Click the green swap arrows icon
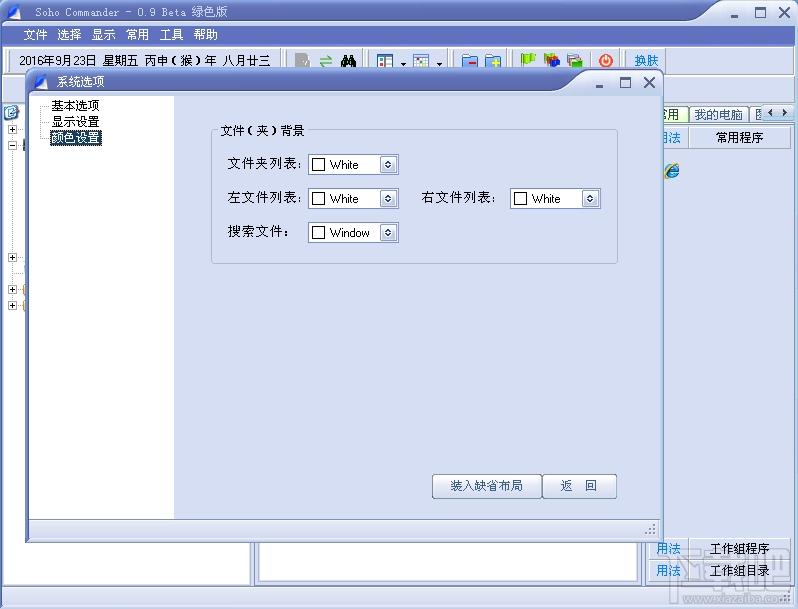Screen dimensions: 798x609 pos(326,61)
